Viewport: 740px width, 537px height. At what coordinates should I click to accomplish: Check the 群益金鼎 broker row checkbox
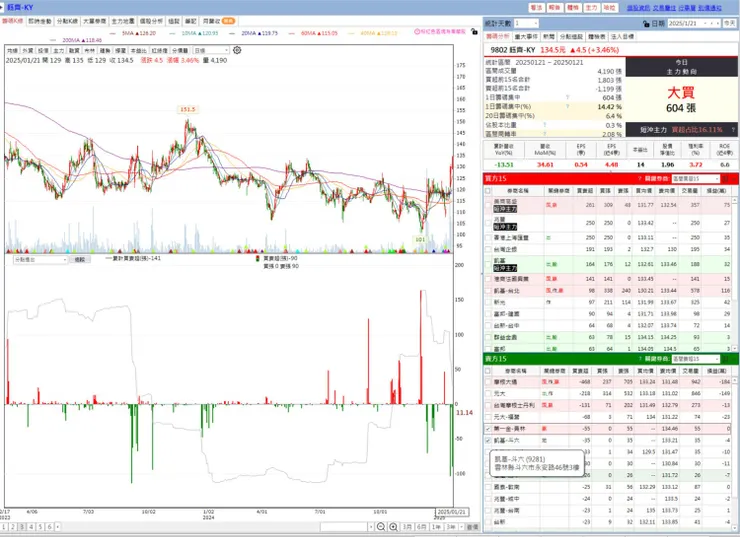[x=488, y=337]
